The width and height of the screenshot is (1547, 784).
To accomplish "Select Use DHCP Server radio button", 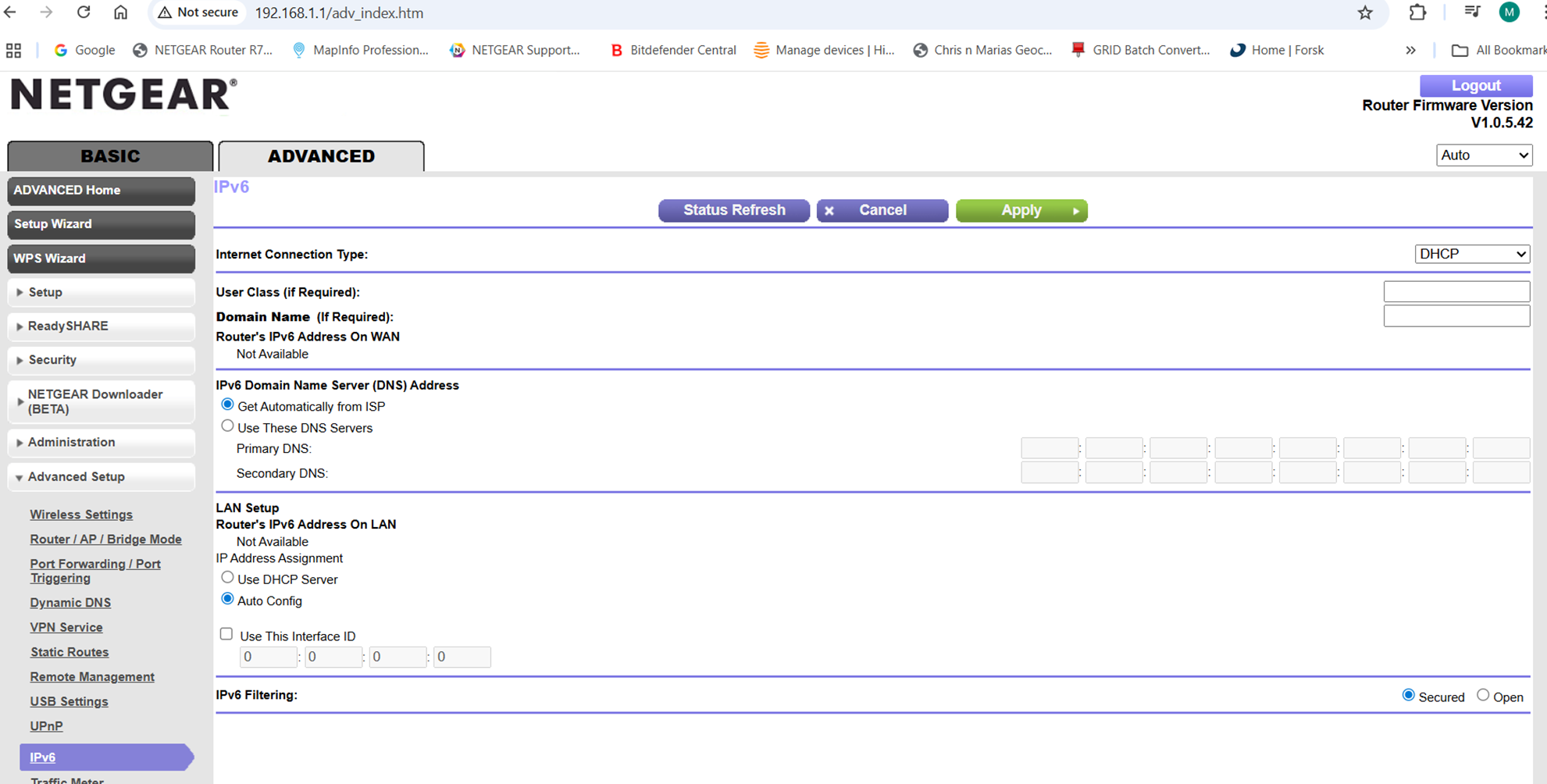I will [x=227, y=578].
